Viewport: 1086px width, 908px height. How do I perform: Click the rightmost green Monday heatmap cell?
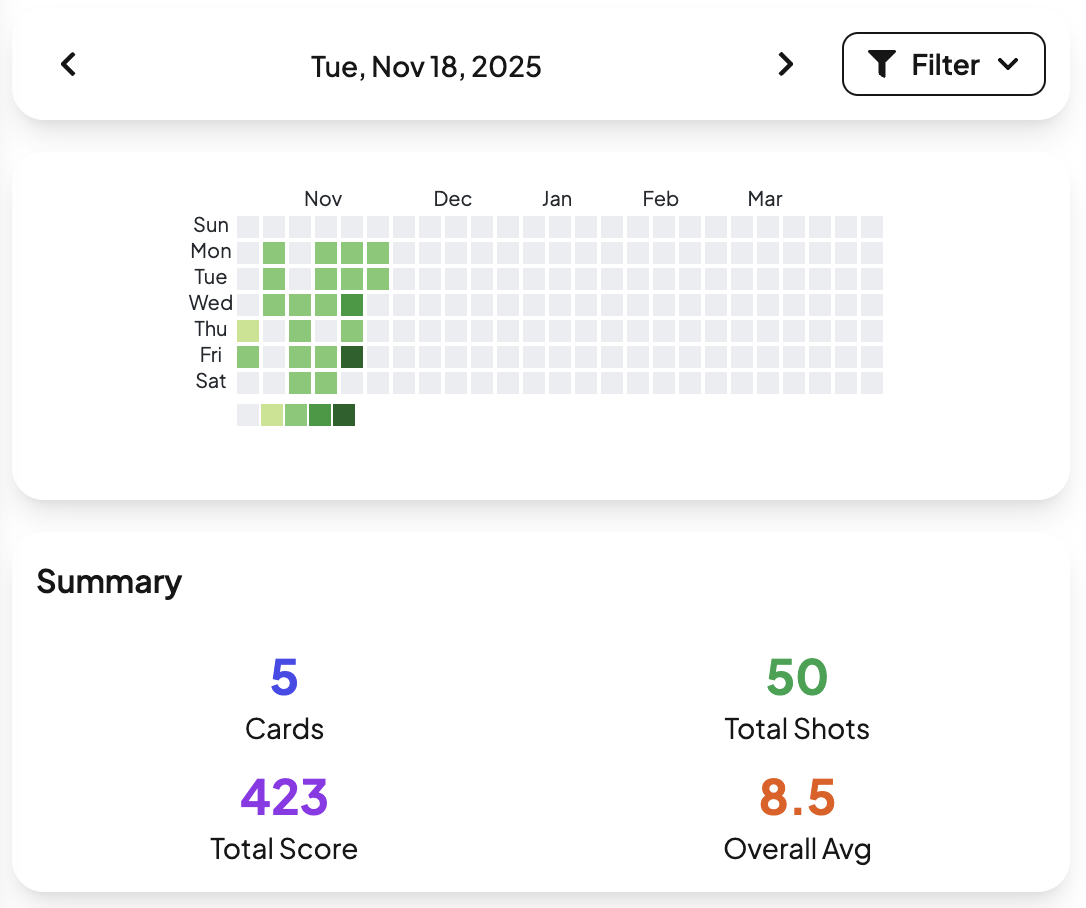(x=378, y=253)
